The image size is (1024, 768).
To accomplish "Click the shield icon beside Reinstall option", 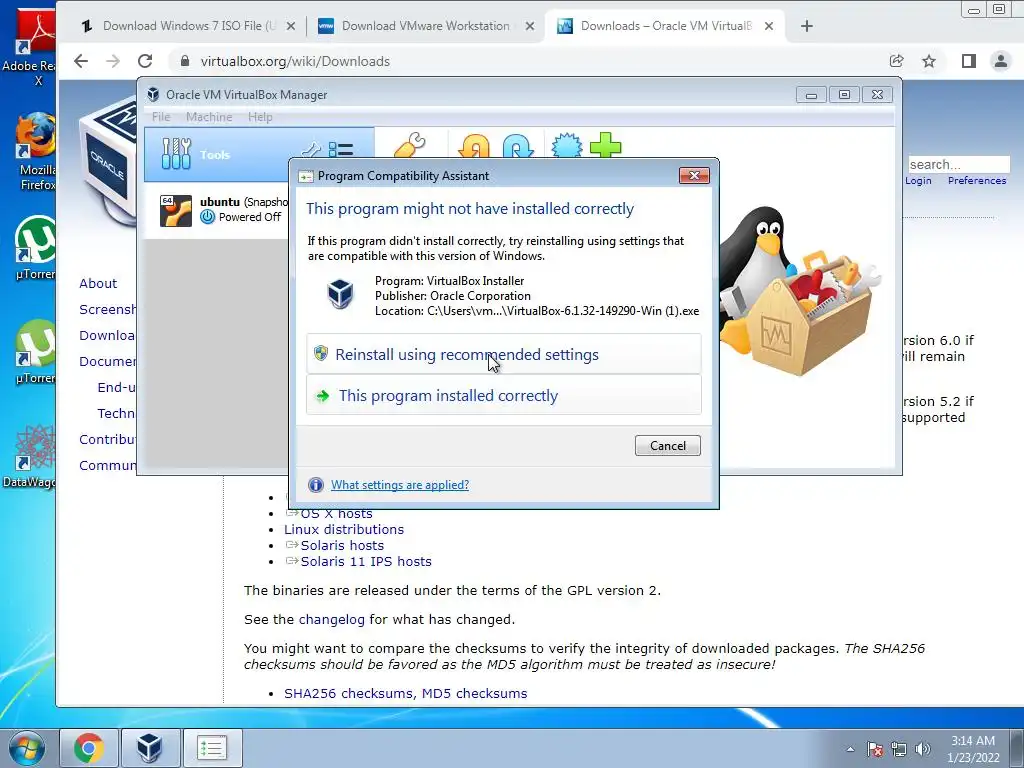I will tap(321, 353).
